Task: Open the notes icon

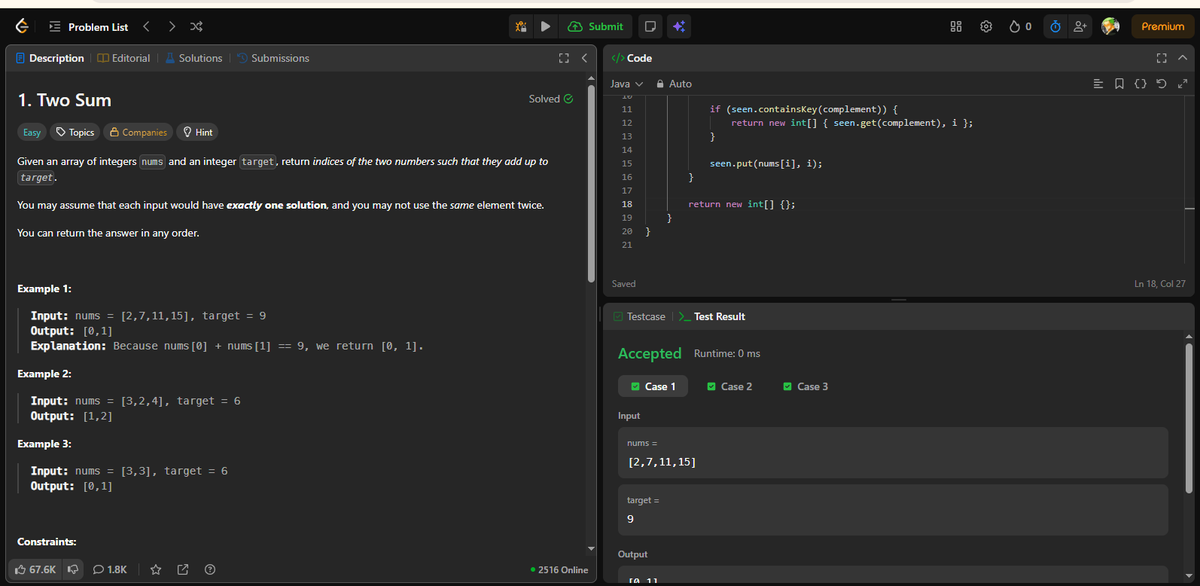Action: pyautogui.click(x=649, y=27)
